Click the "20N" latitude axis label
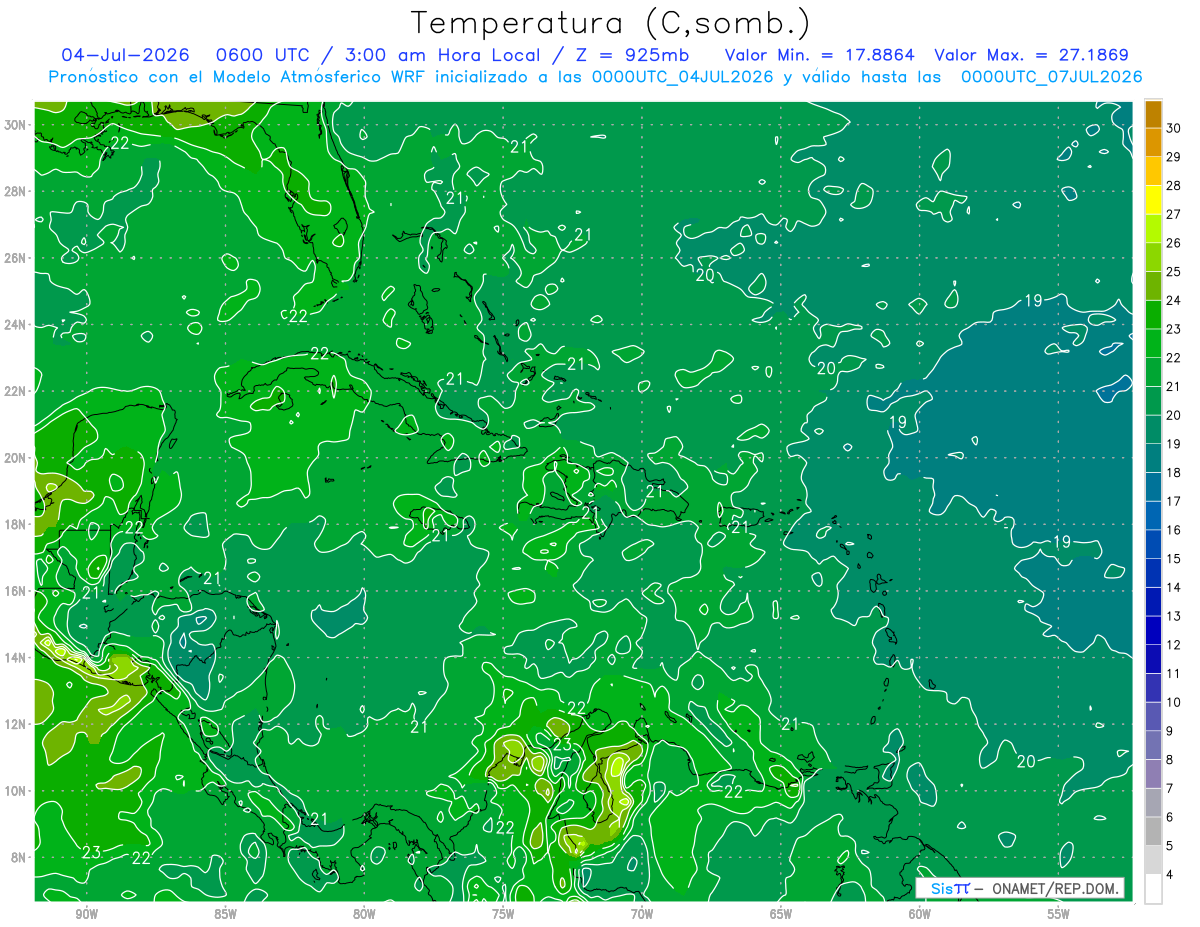Viewport: 1200px width, 927px height. [15, 458]
